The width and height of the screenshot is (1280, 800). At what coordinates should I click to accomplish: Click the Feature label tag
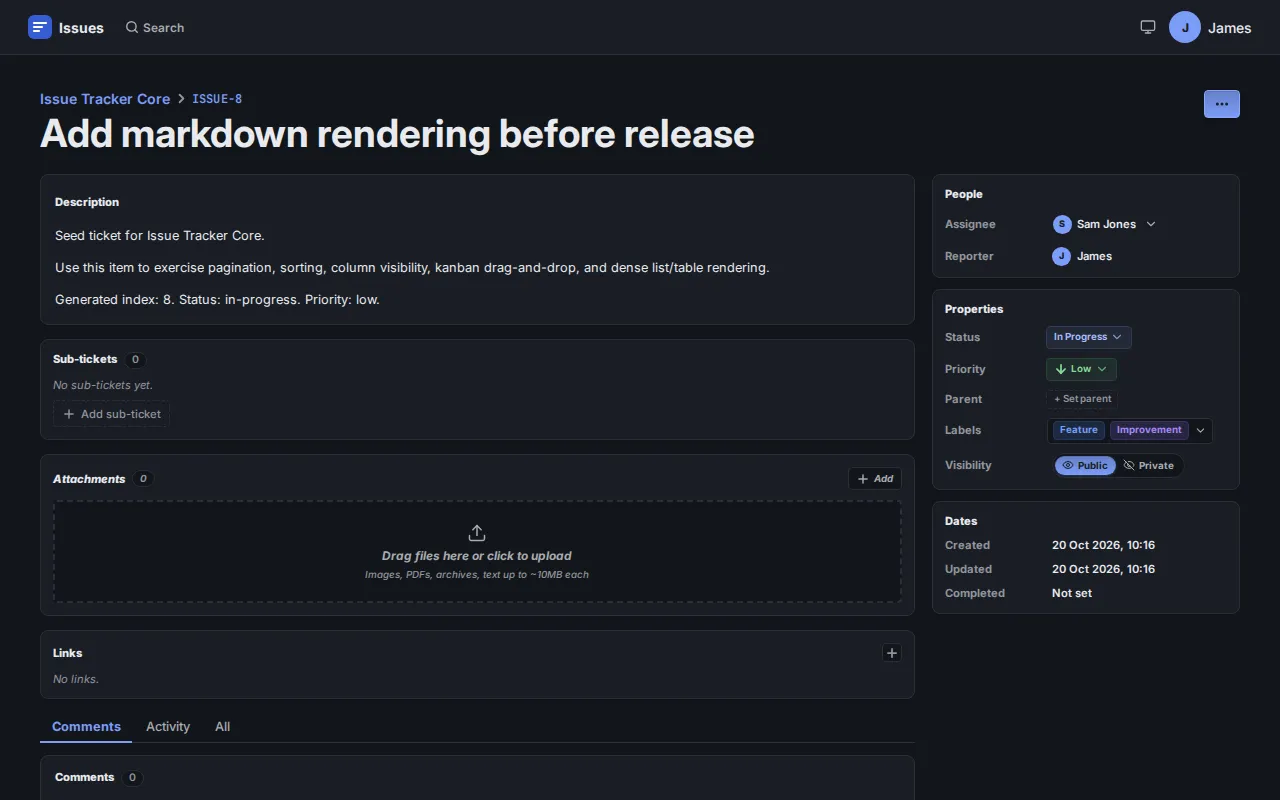coord(1079,430)
